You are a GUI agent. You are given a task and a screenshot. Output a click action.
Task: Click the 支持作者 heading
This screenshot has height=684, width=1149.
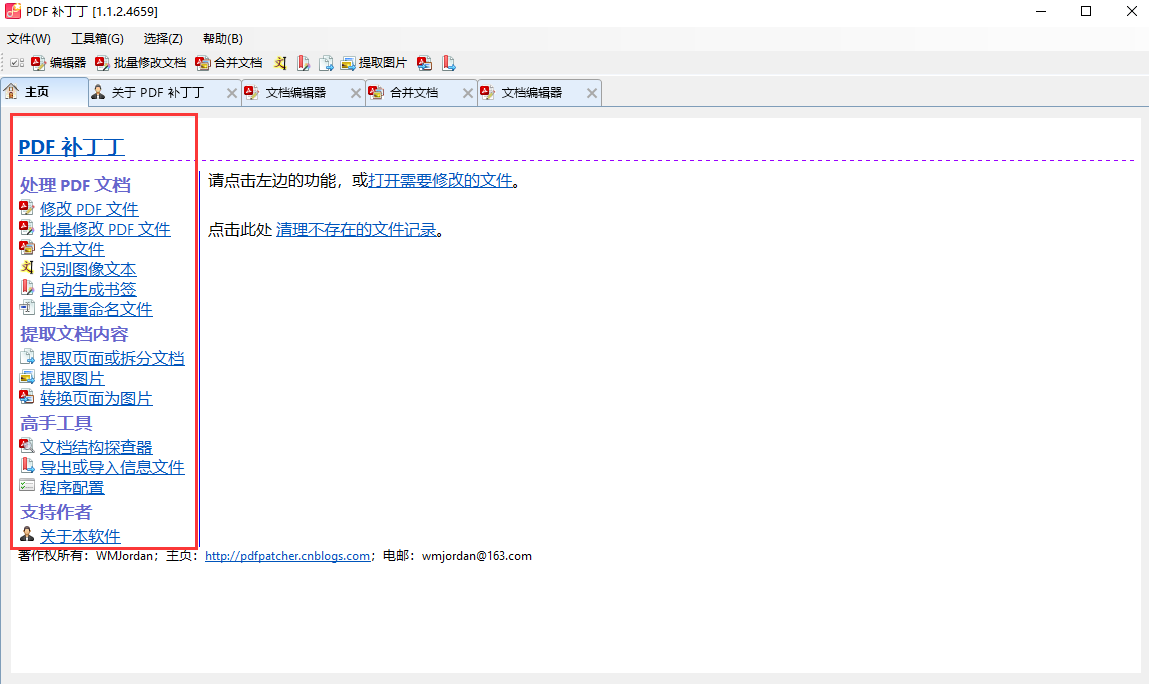56,512
